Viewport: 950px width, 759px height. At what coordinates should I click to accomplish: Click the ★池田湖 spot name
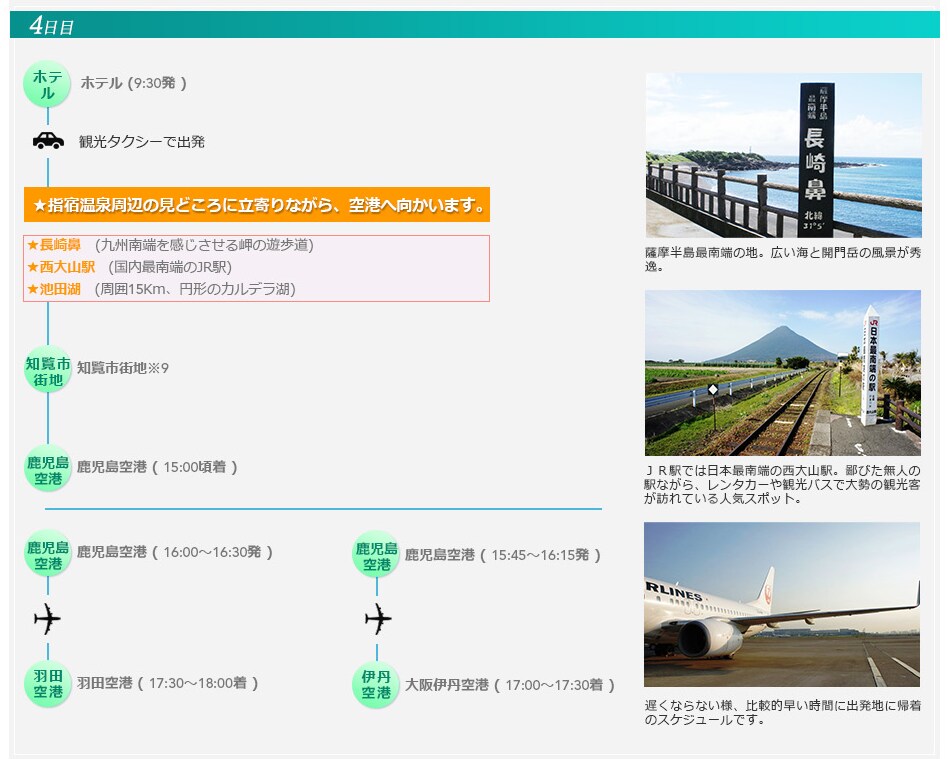click(x=54, y=289)
